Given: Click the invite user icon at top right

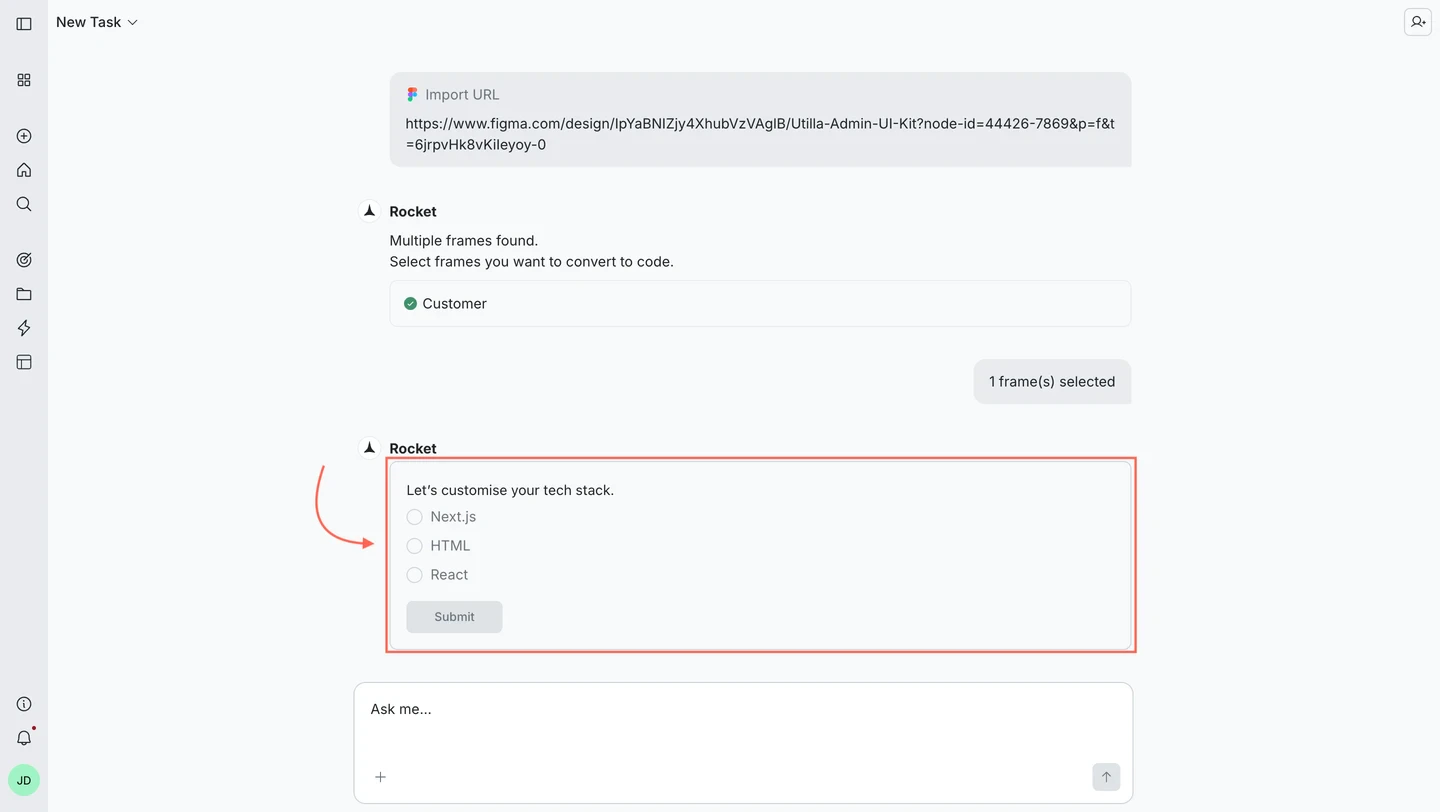Looking at the screenshot, I should point(1417,21).
